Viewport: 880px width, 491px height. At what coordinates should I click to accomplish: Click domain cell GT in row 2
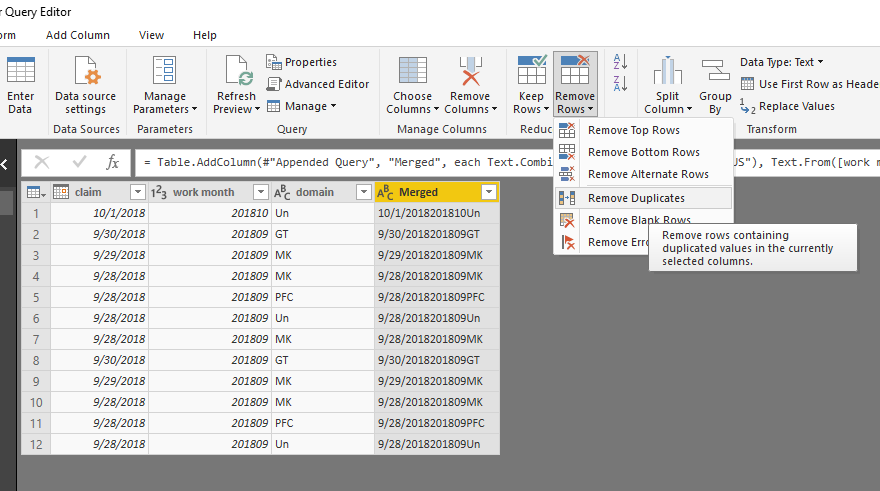[323, 234]
